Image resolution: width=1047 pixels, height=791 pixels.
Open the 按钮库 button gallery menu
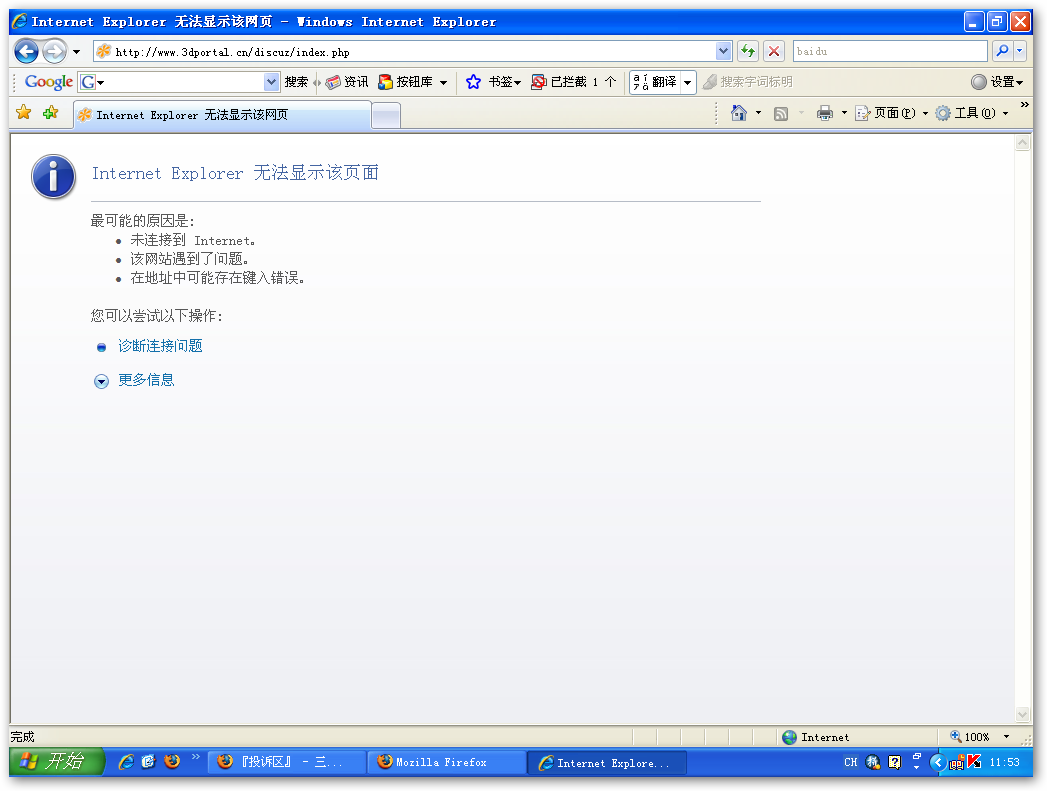point(413,82)
